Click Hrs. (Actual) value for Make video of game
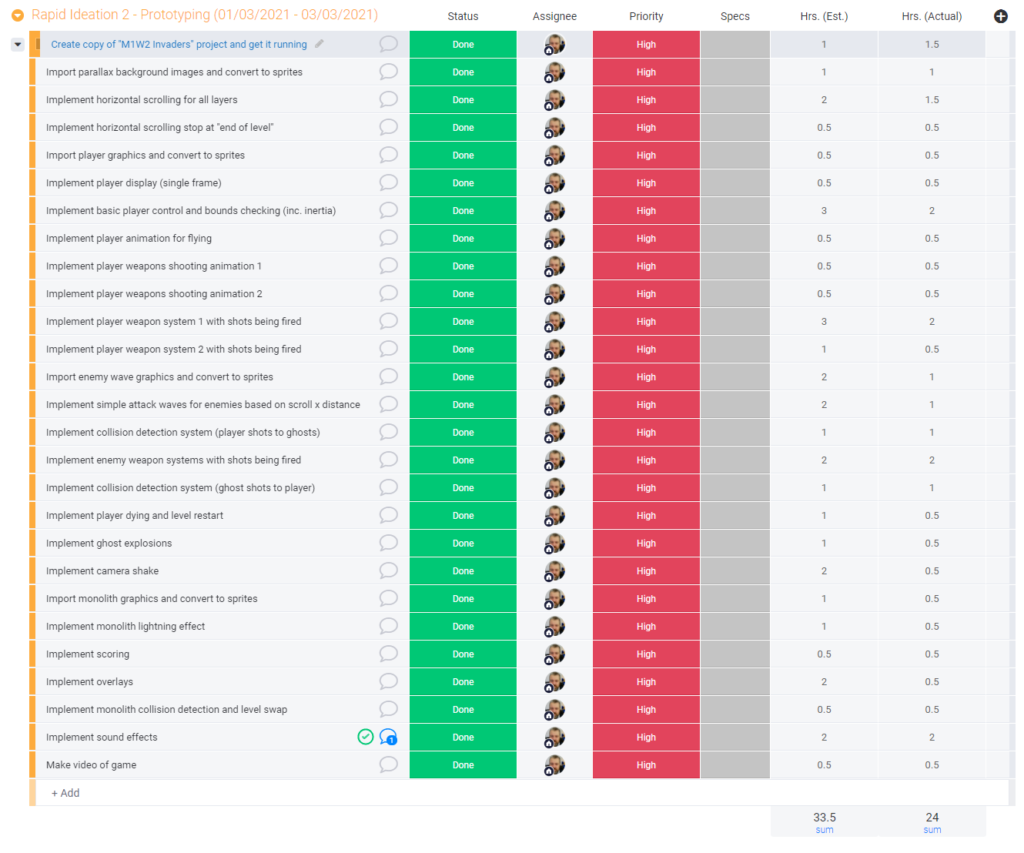The image size is (1024, 853). point(931,765)
